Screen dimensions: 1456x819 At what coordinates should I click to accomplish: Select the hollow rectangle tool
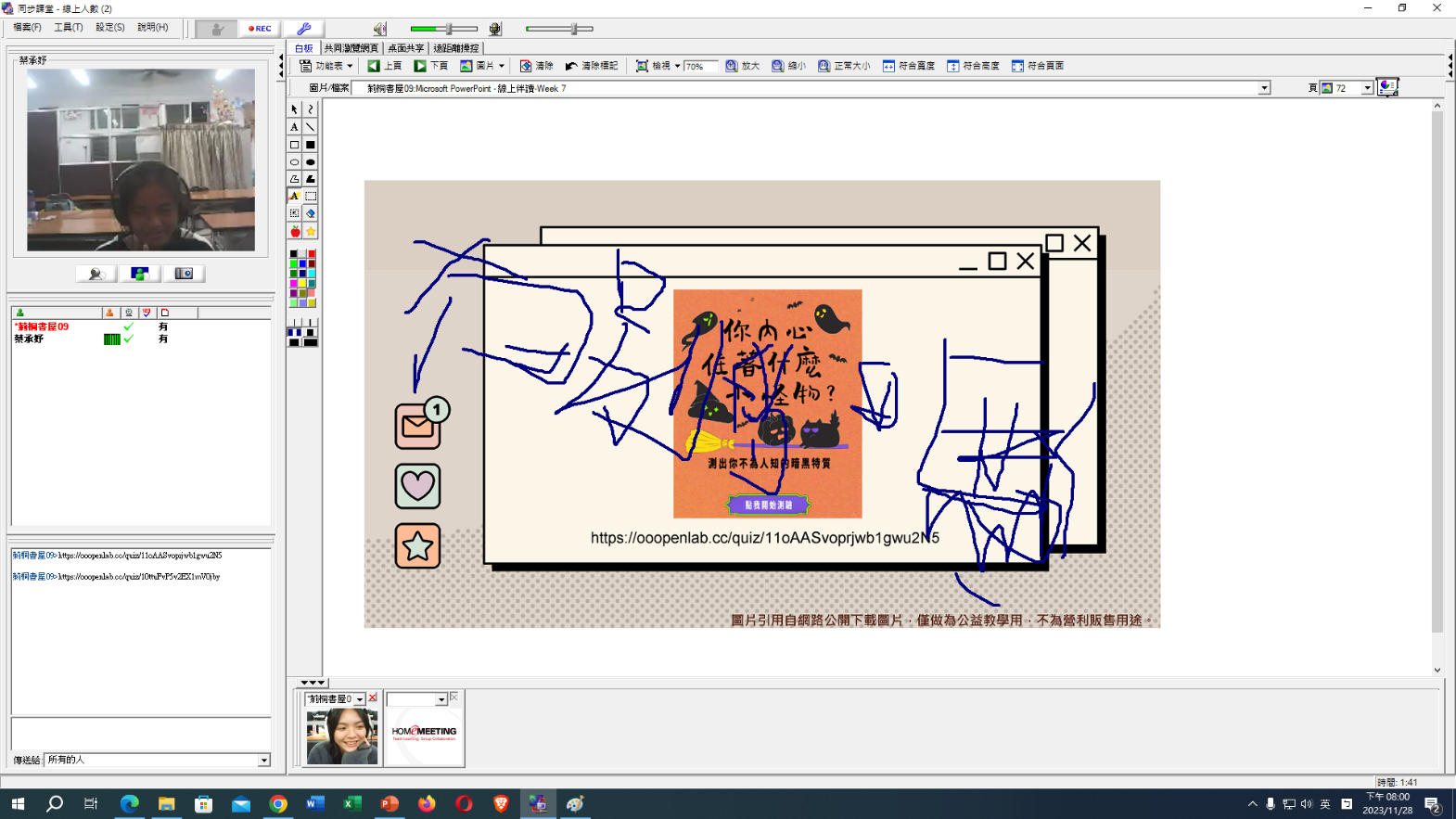pos(294,145)
